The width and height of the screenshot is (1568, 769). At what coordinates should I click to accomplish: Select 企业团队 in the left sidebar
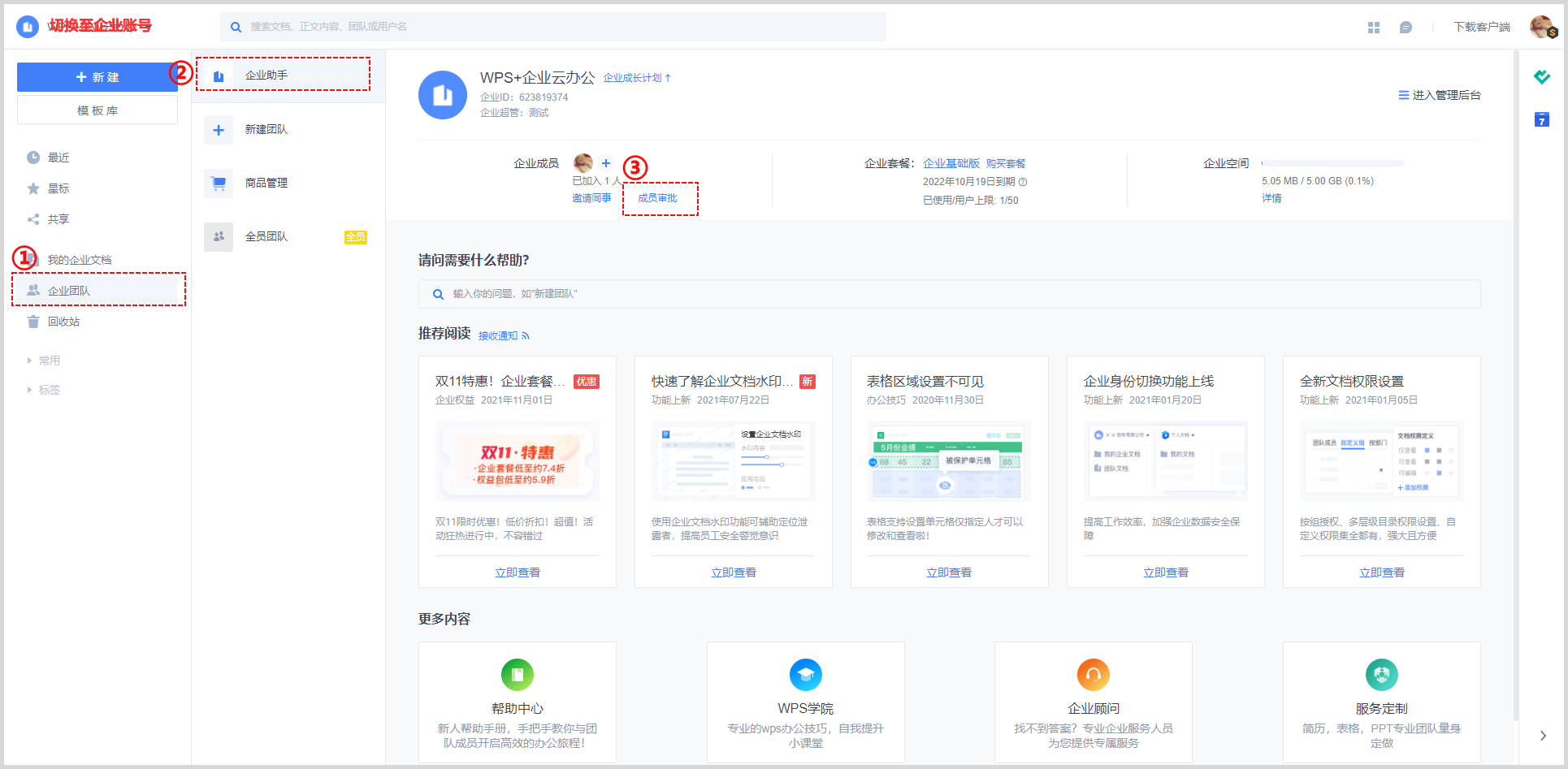coord(97,290)
